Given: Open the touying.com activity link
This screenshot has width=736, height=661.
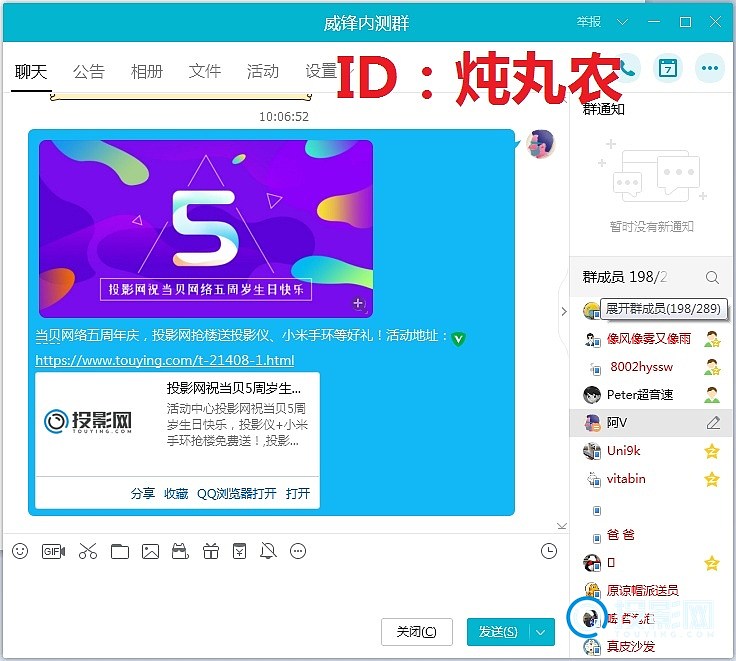Looking at the screenshot, I should coord(165,361).
